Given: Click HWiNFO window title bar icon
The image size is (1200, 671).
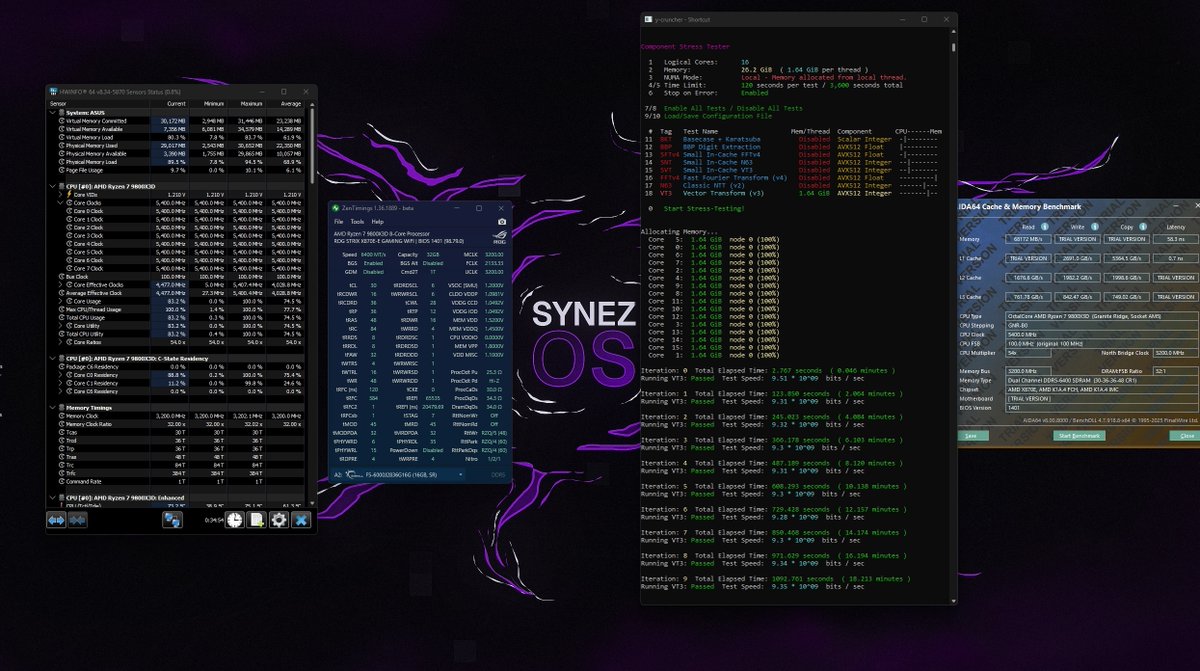Looking at the screenshot, I should click(53, 91).
